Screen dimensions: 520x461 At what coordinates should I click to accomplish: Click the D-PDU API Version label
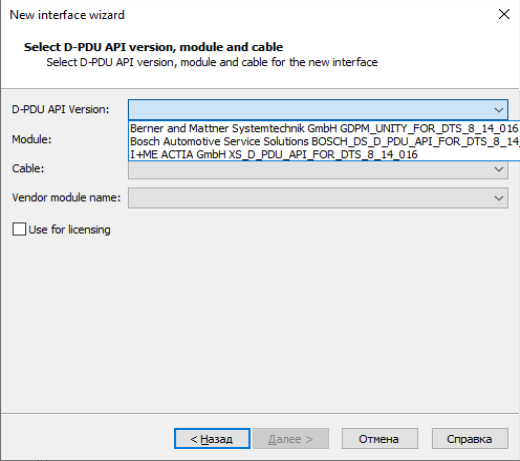(x=60, y=109)
